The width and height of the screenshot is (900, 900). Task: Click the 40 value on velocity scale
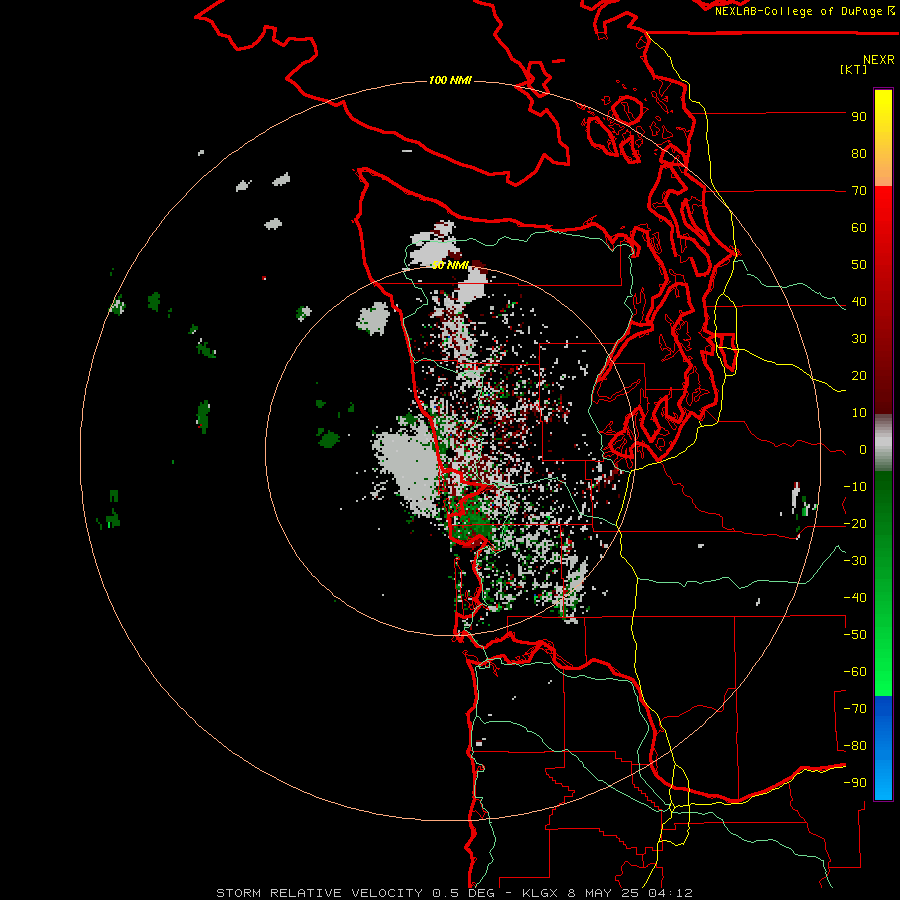point(859,302)
